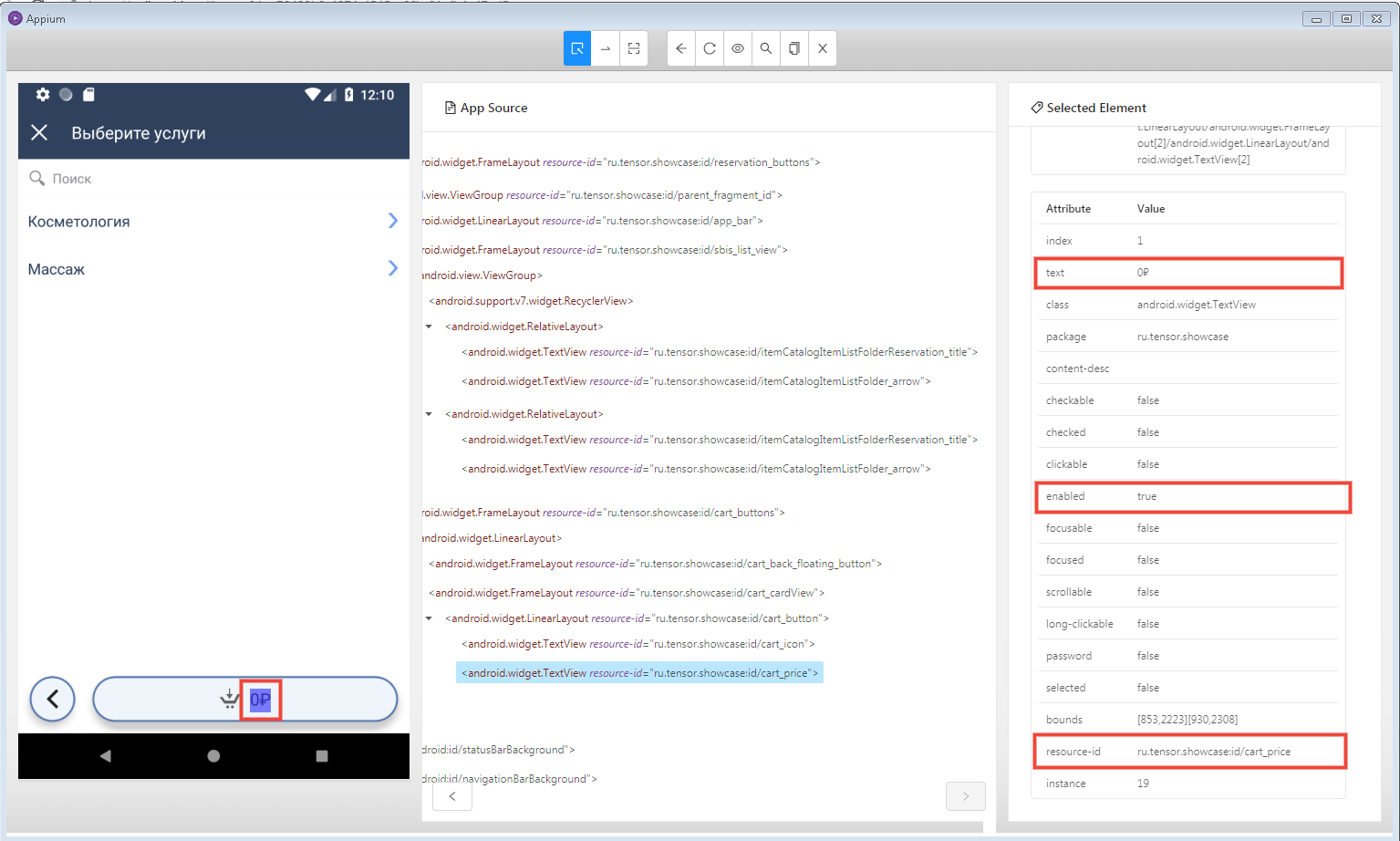Tap the round back floating button
Image resolution: width=1400 pixels, height=841 pixels.
point(53,700)
